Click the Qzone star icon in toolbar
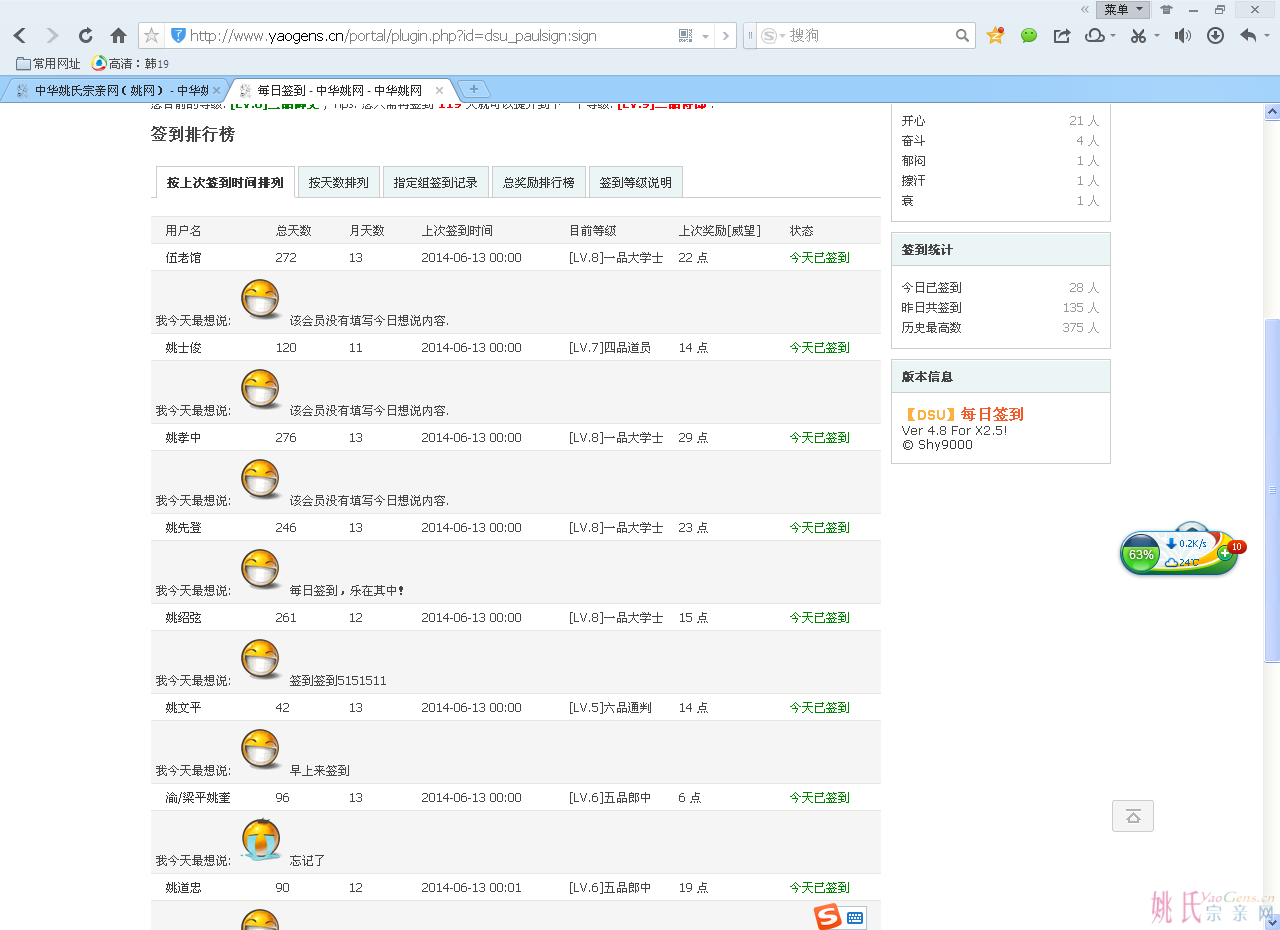The image size is (1280, 930). 995,36
